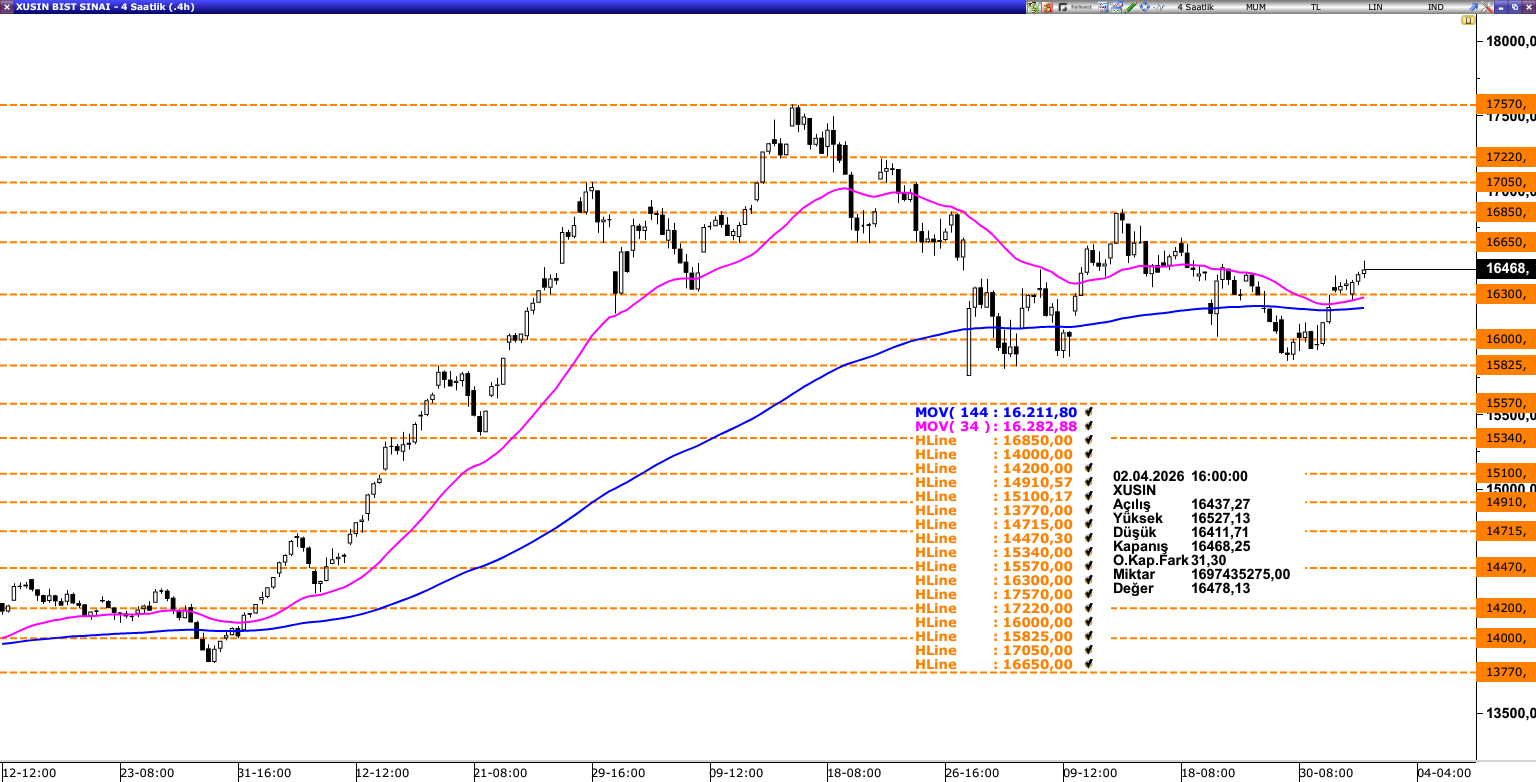This screenshot has height=782, width=1536.
Task: Click the 16468 current price label
Action: [1504, 269]
